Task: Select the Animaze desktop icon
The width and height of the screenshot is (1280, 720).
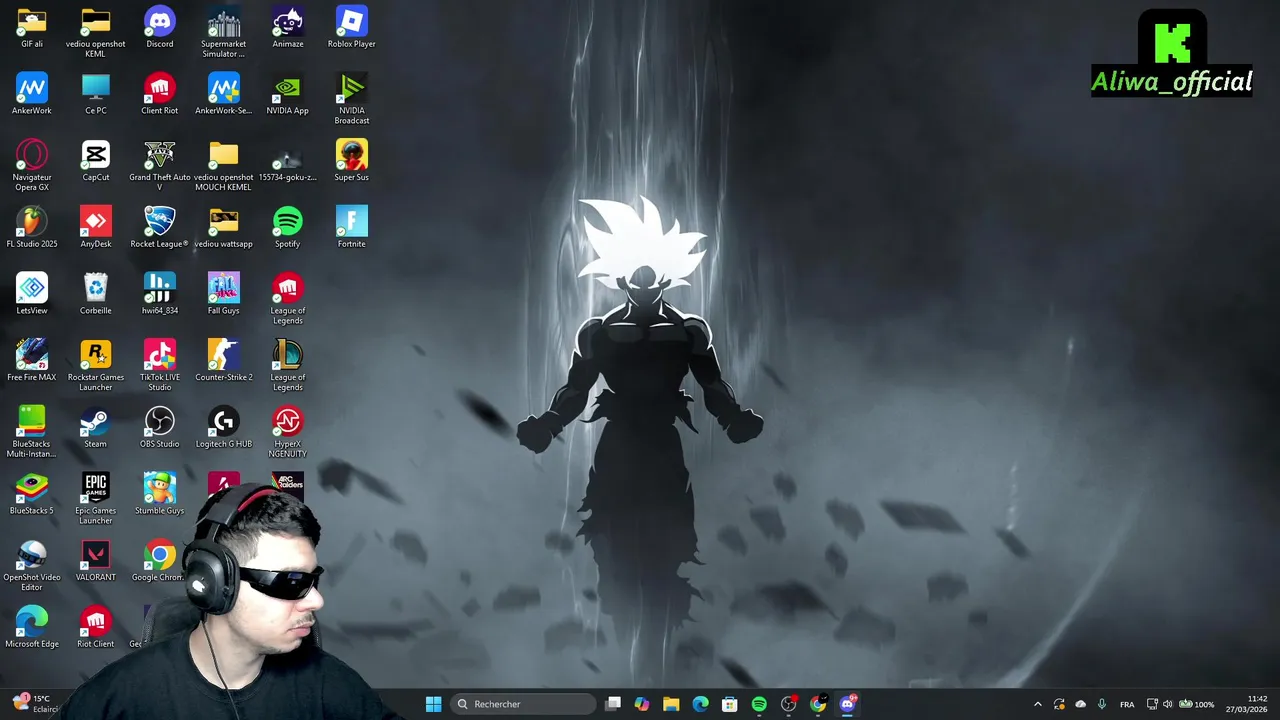Action: click(x=288, y=27)
